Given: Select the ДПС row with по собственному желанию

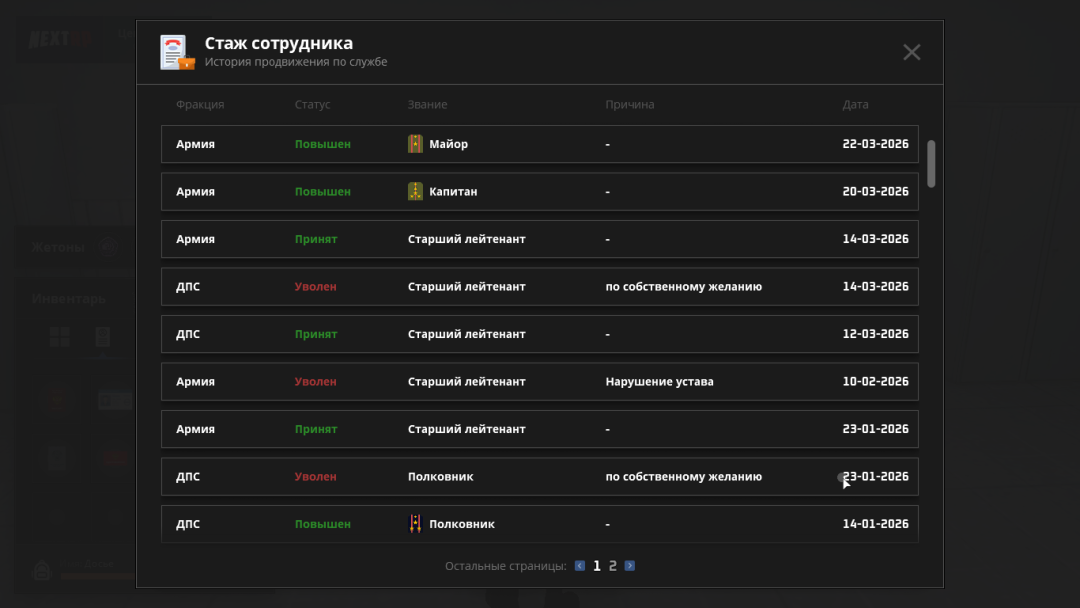Looking at the screenshot, I should pos(540,286).
